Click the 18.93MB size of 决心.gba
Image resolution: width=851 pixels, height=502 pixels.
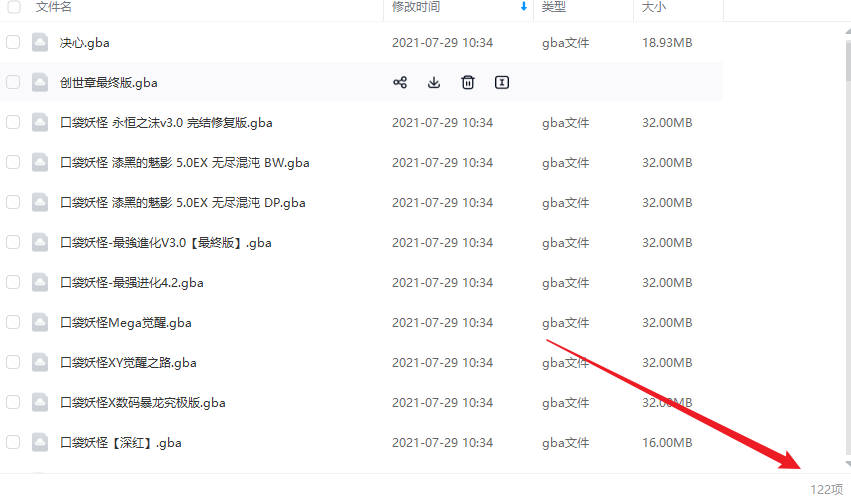click(x=667, y=43)
